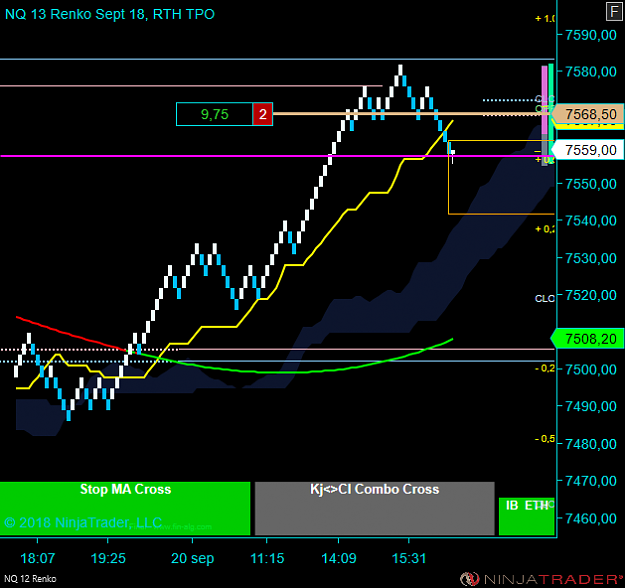Click the 7590,00 price axis label

pos(591,35)
